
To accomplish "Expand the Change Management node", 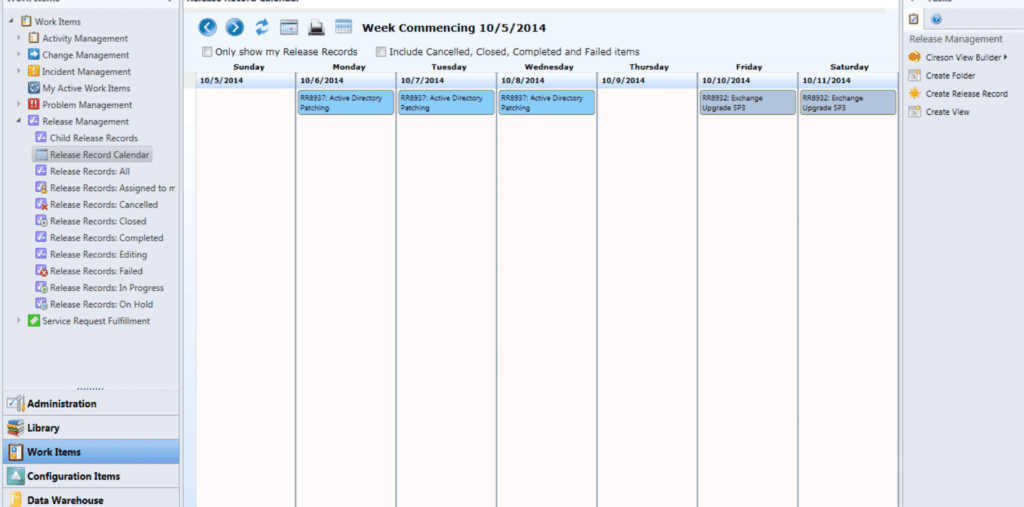I will (x=19, y=55).
